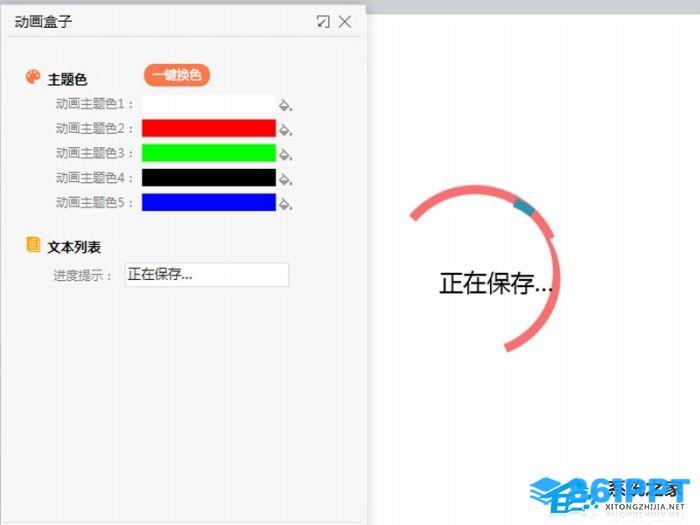Click the 正在保存... text on canvas
Viewport: 700px width, 525px height.
(496, 283)
